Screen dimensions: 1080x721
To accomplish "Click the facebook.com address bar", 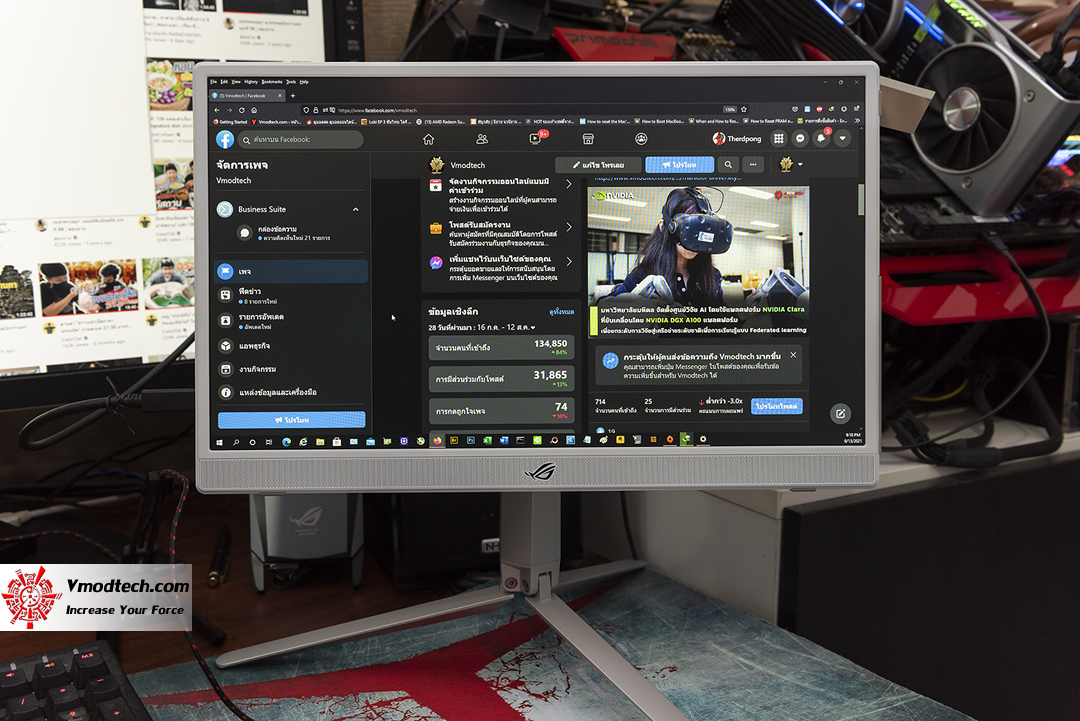I will tap(523, 110).
